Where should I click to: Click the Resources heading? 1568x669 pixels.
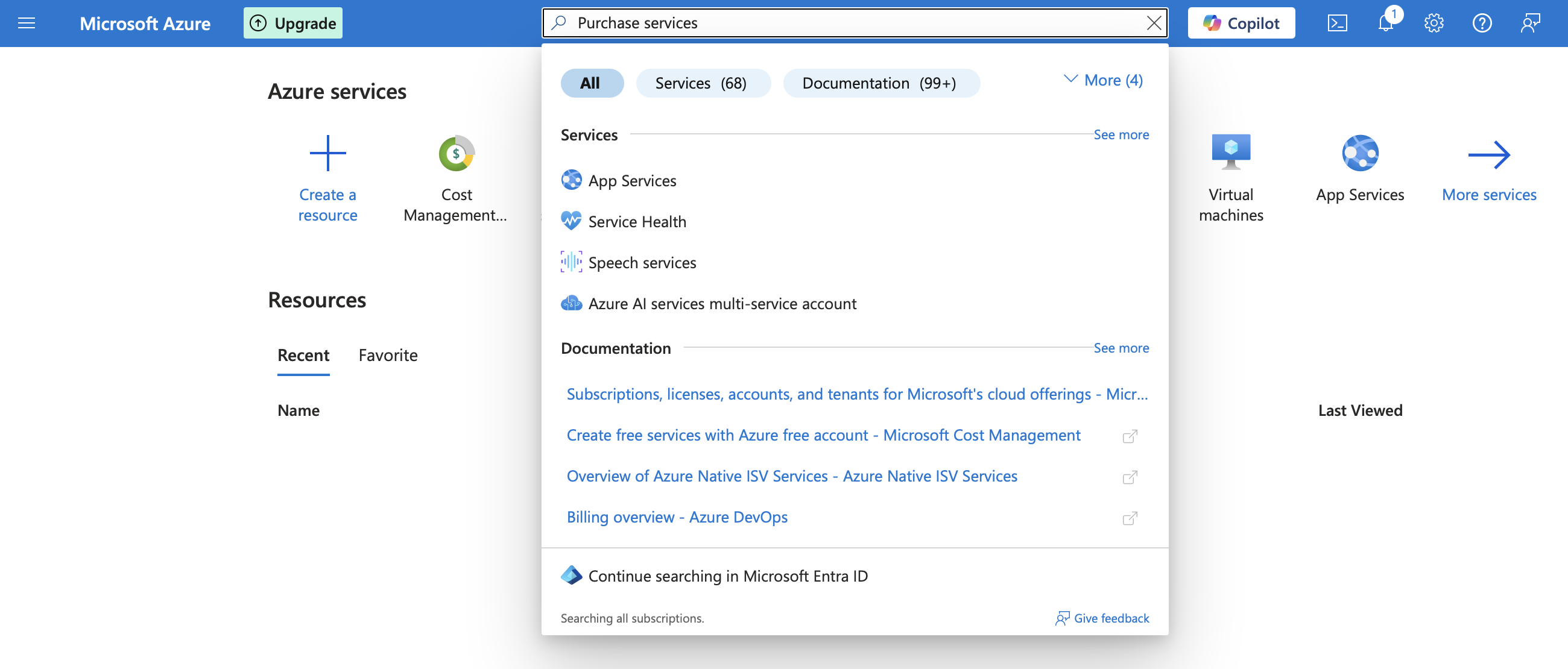pyautogui.click(x=317, y=300)
